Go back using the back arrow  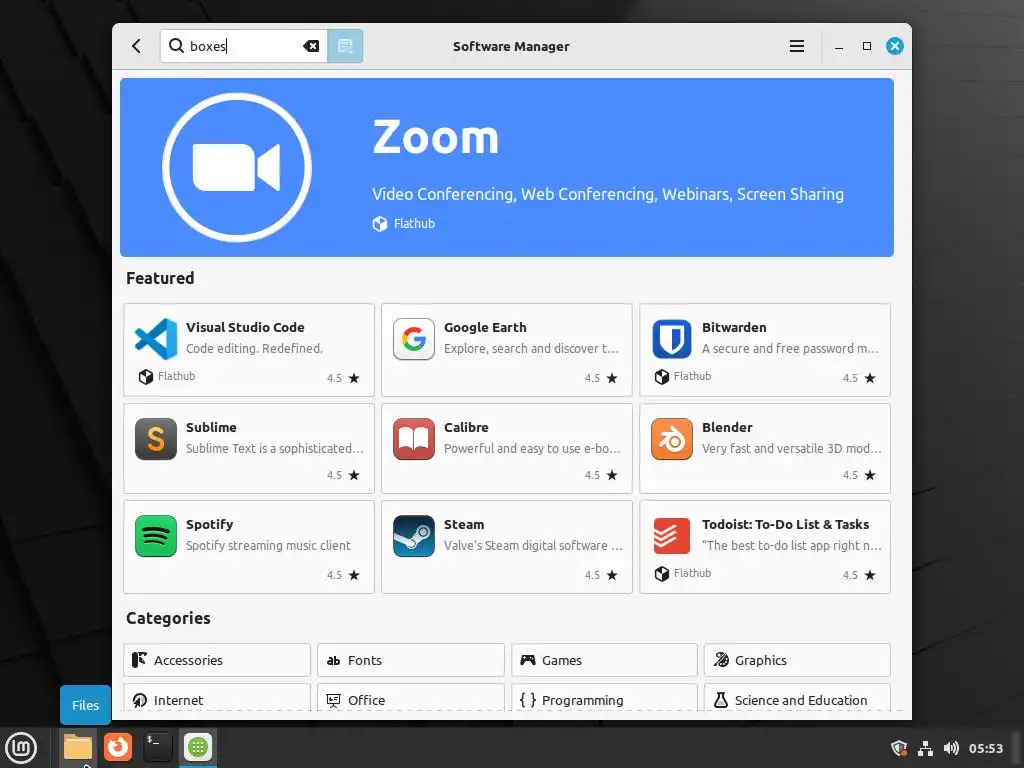(x=136, y=46)
